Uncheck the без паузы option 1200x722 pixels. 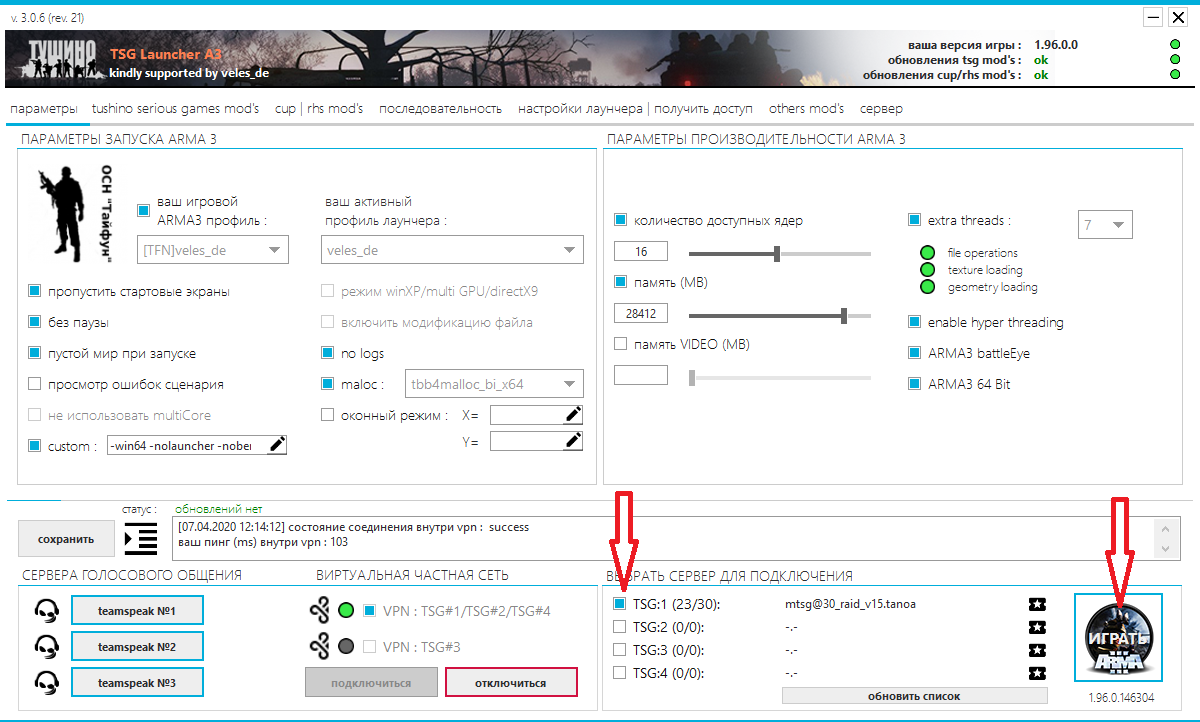point(35,323)
